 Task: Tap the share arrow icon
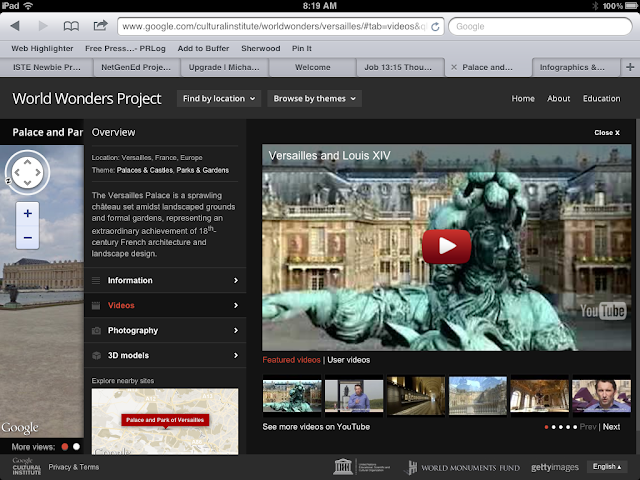click(100, 25)
